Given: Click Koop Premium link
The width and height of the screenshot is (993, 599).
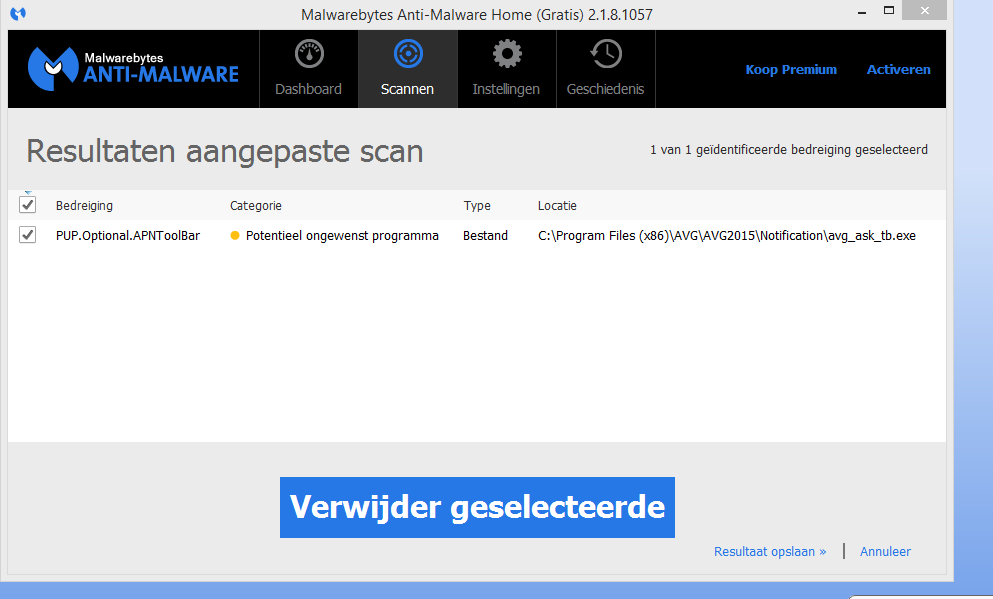Looking at the screenshot, I should coord(791,70).
